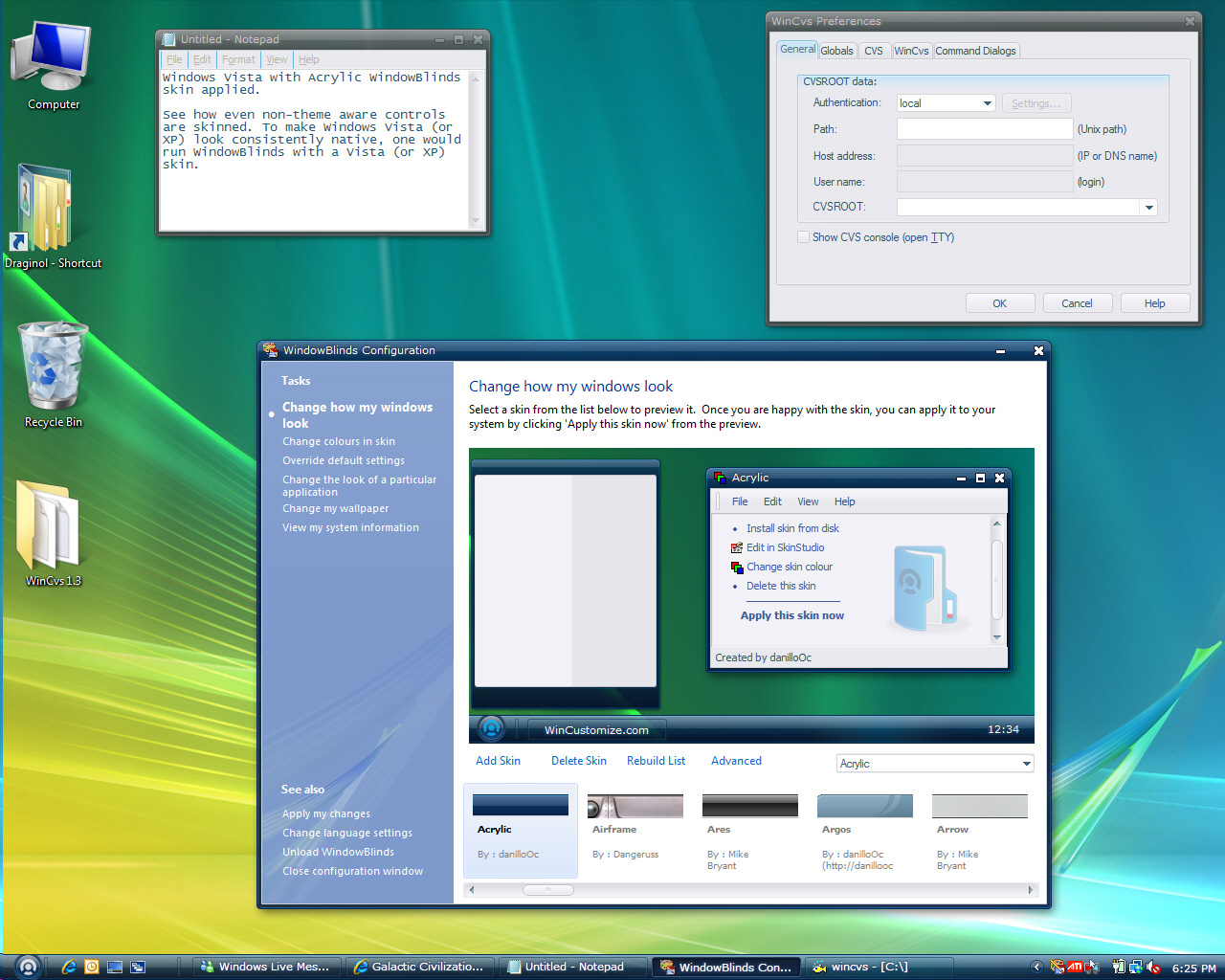Select Override default settings task
The image size is (1225, 980).
coord(344,460)
